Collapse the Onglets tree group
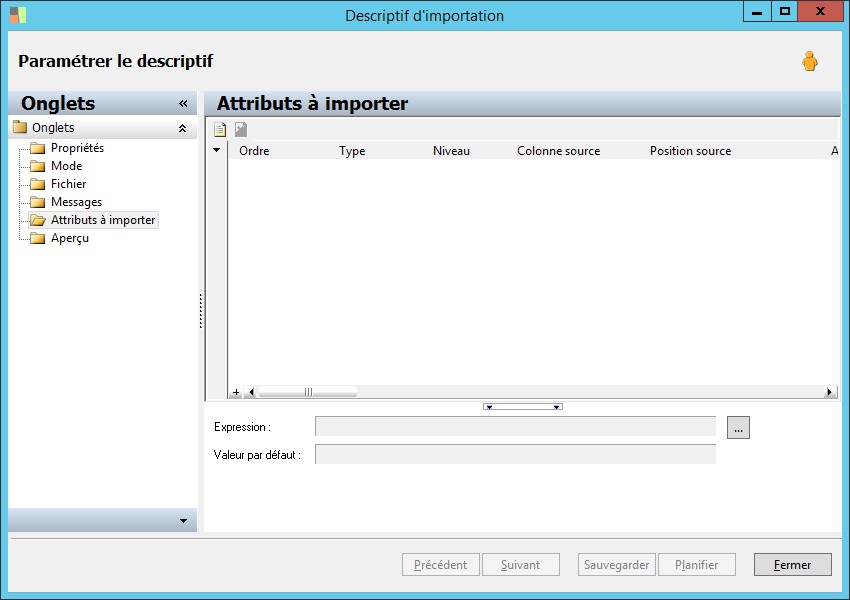This screenshot has width=850, height=600. (183, 128)
